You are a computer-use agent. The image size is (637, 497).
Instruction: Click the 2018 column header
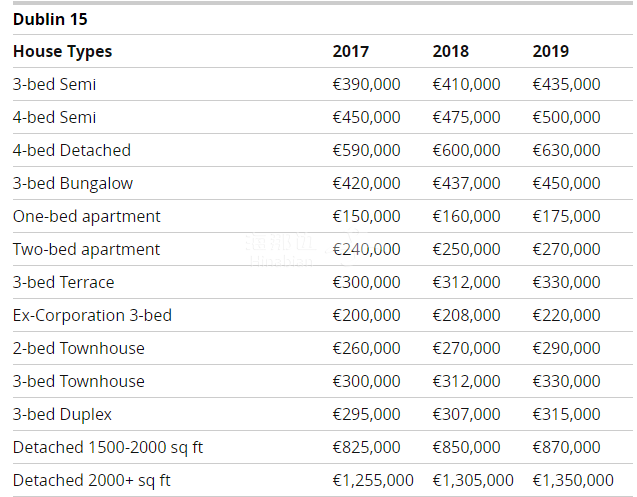pyautogui.click(x=450, y=51)
